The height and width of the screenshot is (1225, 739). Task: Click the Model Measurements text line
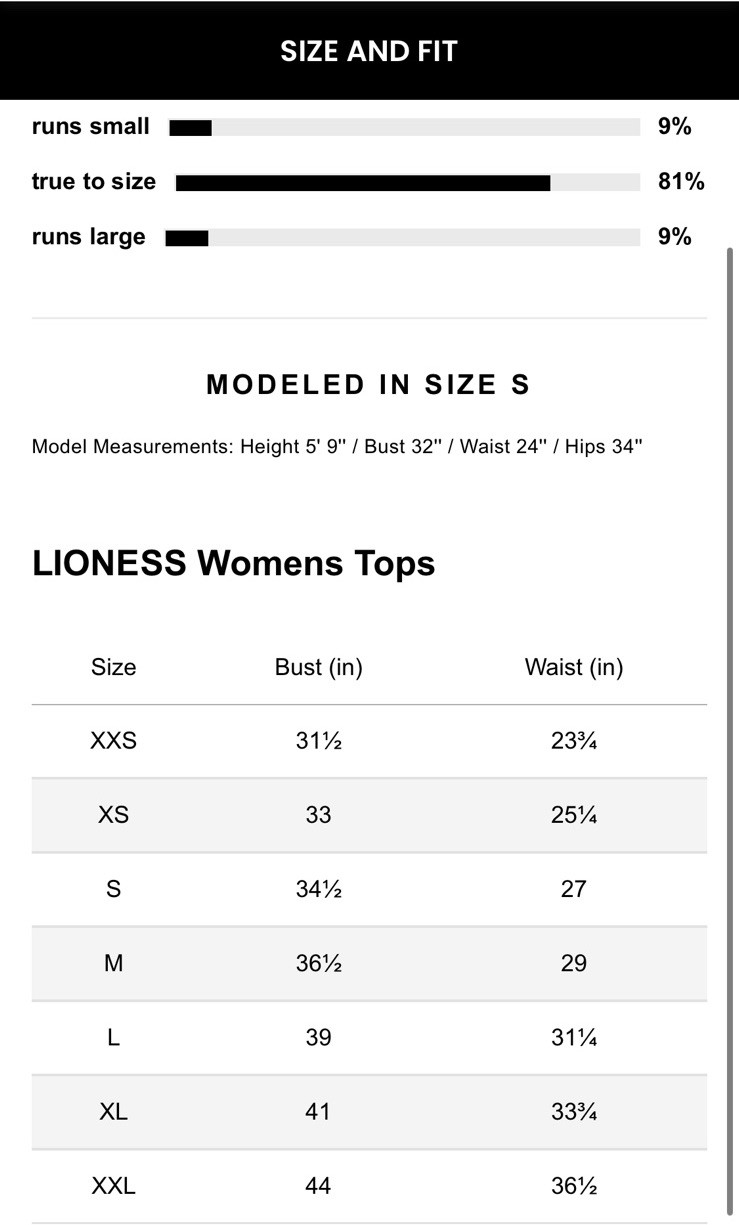pos(337,446)
